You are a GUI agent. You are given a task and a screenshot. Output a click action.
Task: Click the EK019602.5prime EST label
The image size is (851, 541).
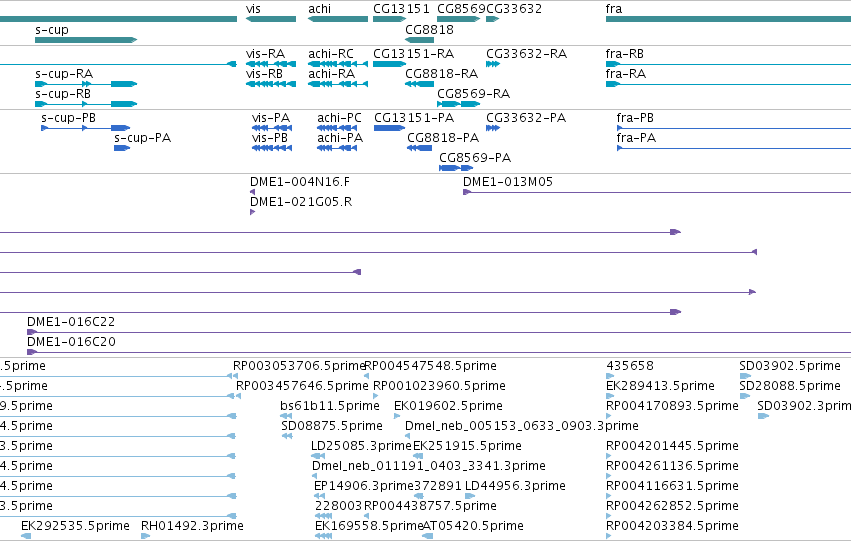pyautogui.click(x=448, y=406)
